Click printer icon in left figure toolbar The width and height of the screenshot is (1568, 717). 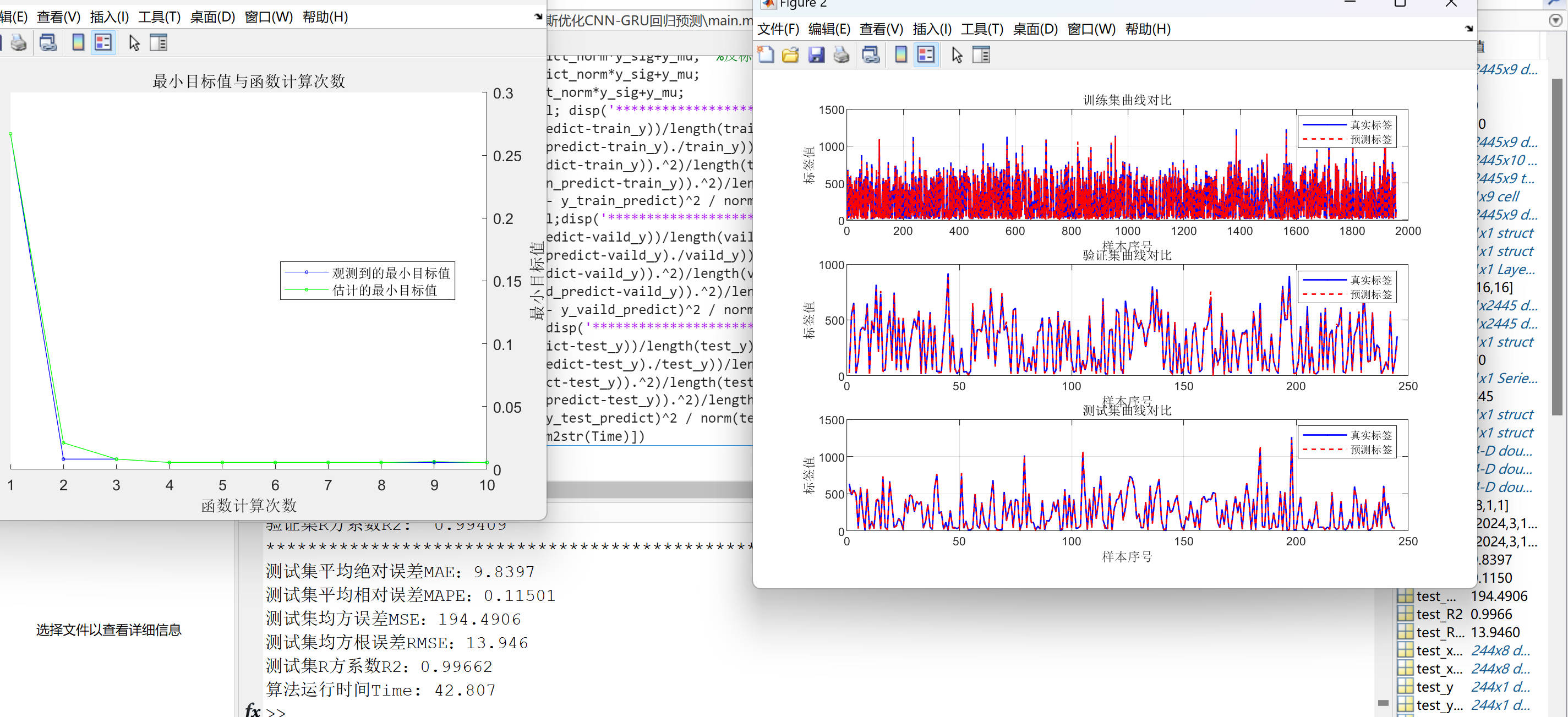click(18, 43)
